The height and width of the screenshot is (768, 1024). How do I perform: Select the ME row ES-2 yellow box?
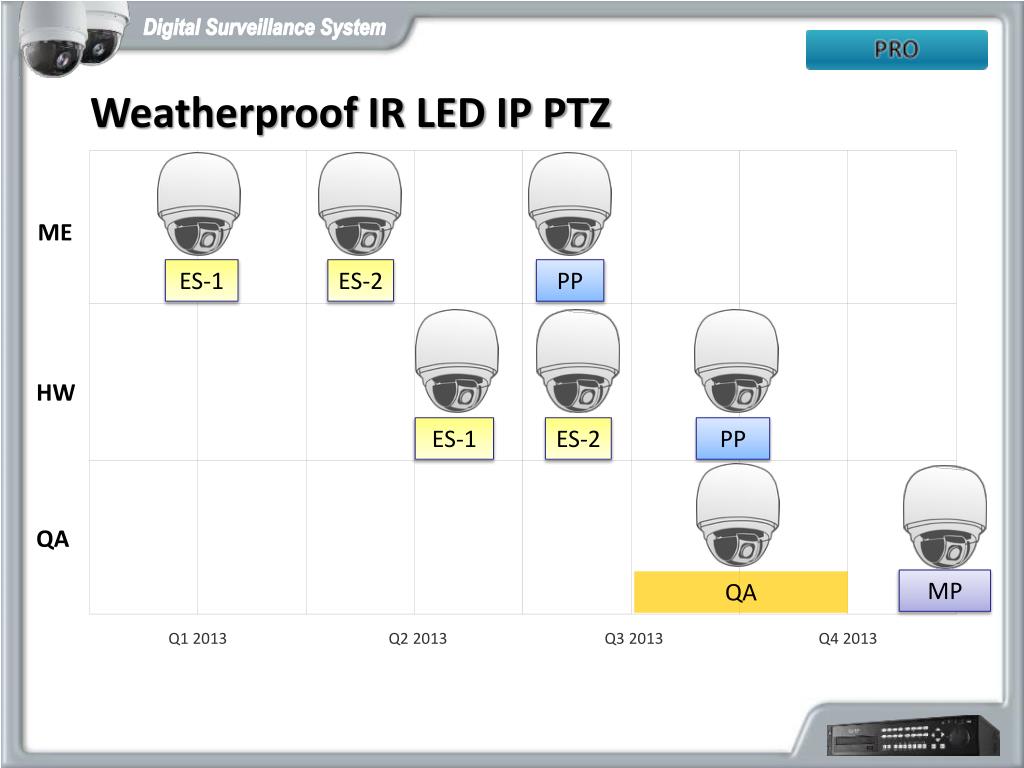tap(360, 281)
